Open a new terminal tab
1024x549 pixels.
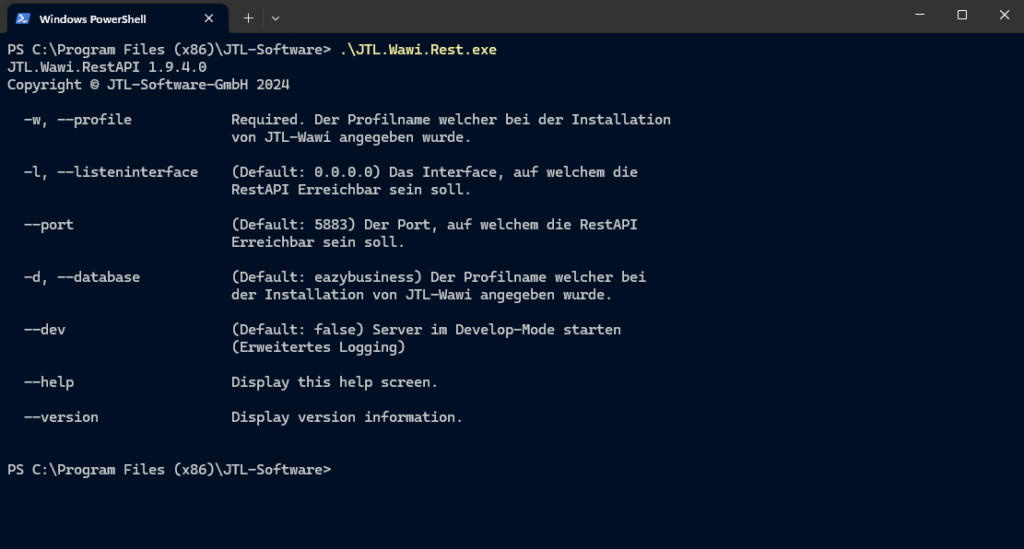248,18
